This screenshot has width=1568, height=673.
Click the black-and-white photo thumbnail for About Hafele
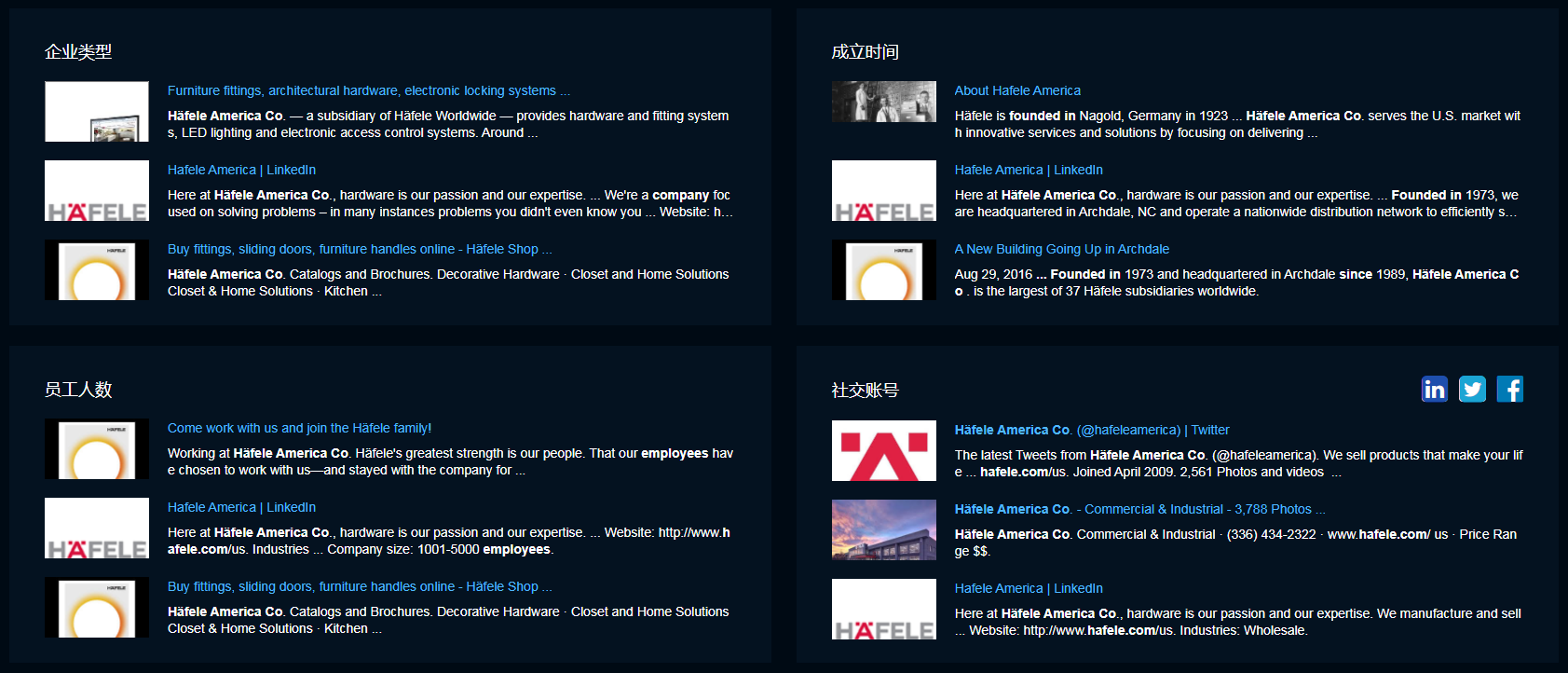tap(884, 102)
